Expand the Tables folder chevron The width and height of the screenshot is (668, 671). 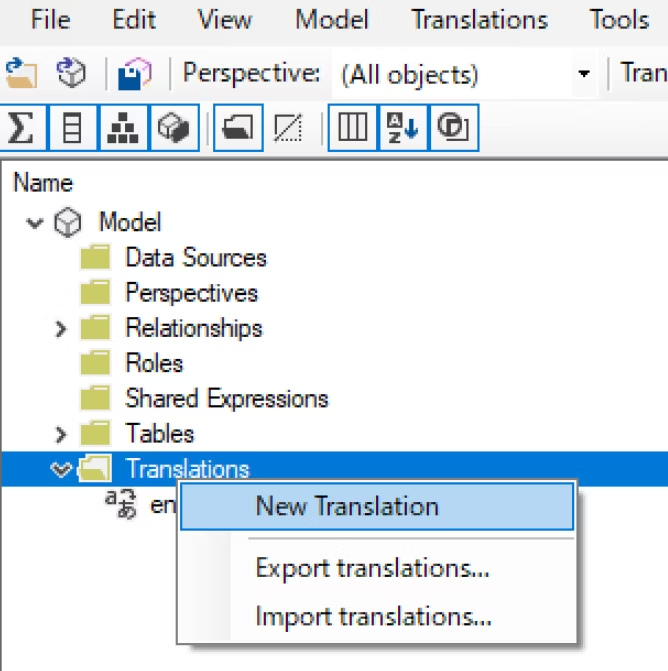coord(61,434)
